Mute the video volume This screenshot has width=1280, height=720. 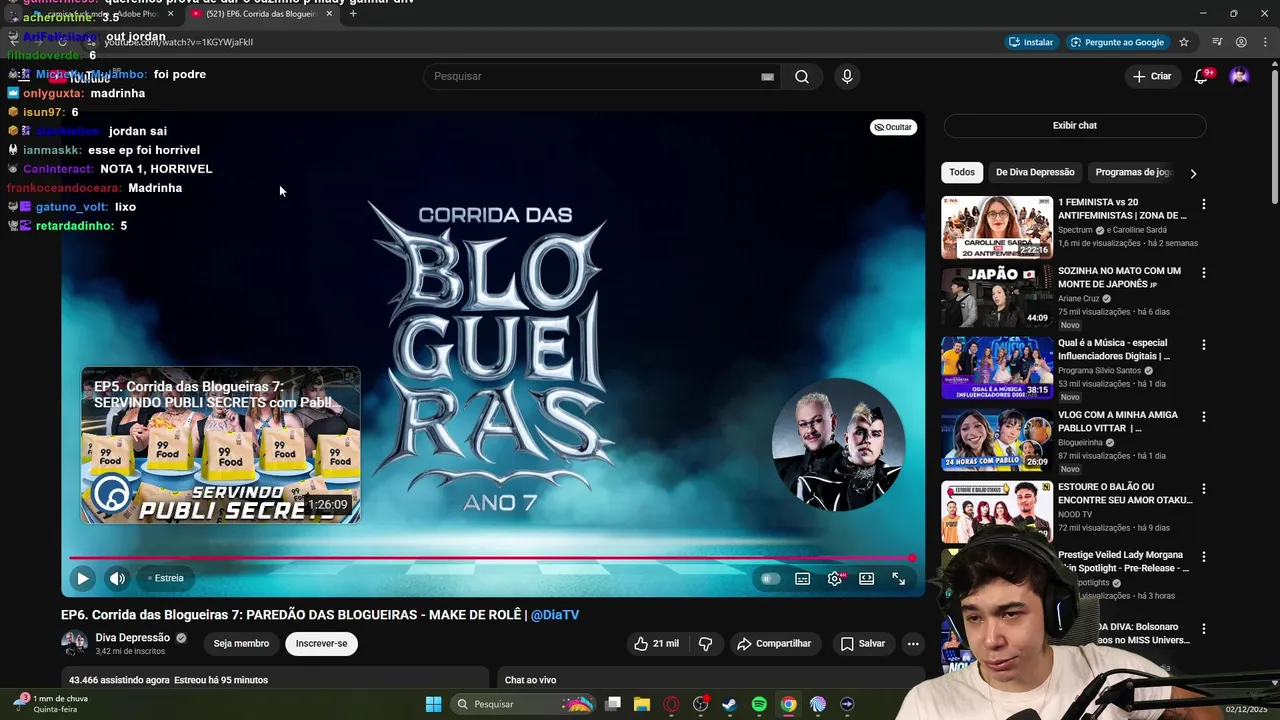[118, 578]
